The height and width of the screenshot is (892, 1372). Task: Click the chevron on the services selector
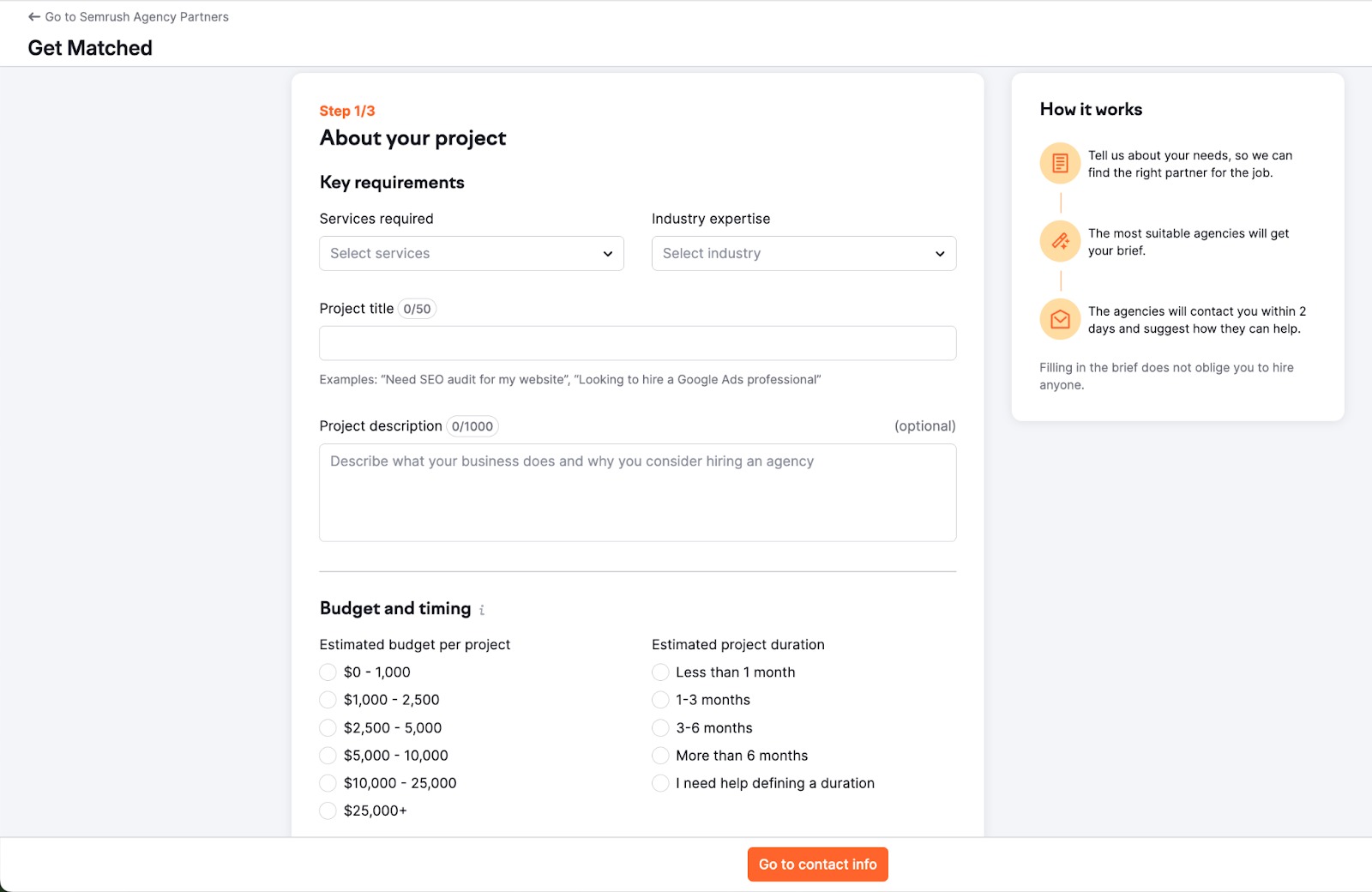point(607,253)
